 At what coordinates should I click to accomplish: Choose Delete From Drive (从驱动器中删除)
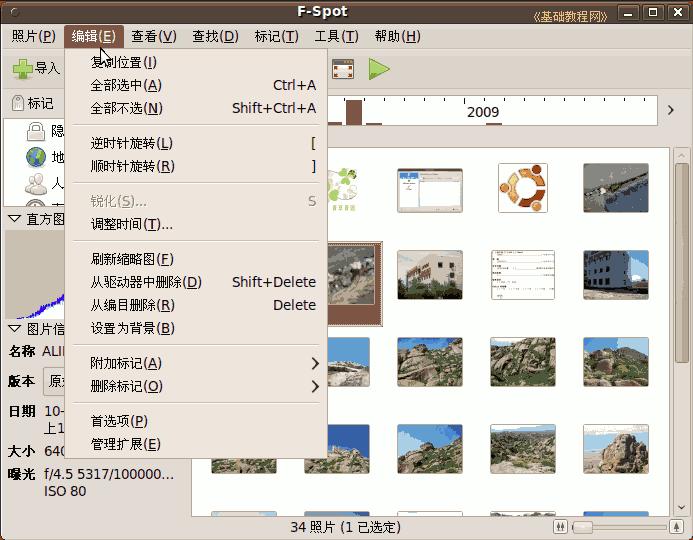click(196, 282)
